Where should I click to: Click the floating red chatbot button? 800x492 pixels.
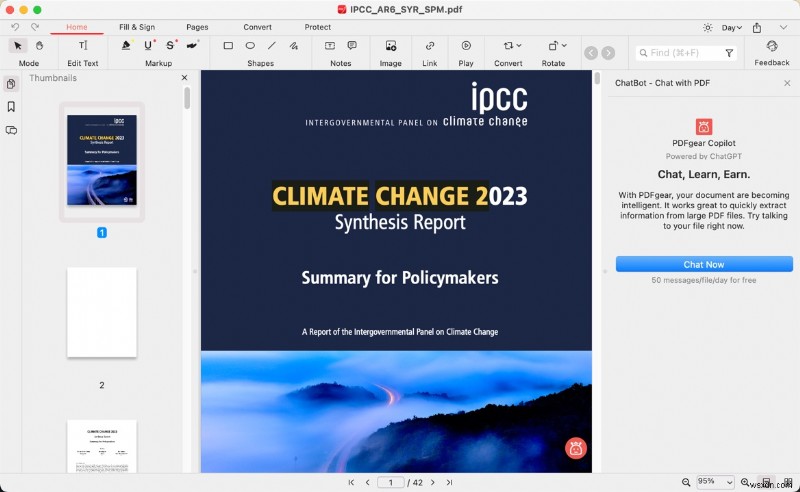(x=576, y=449)
